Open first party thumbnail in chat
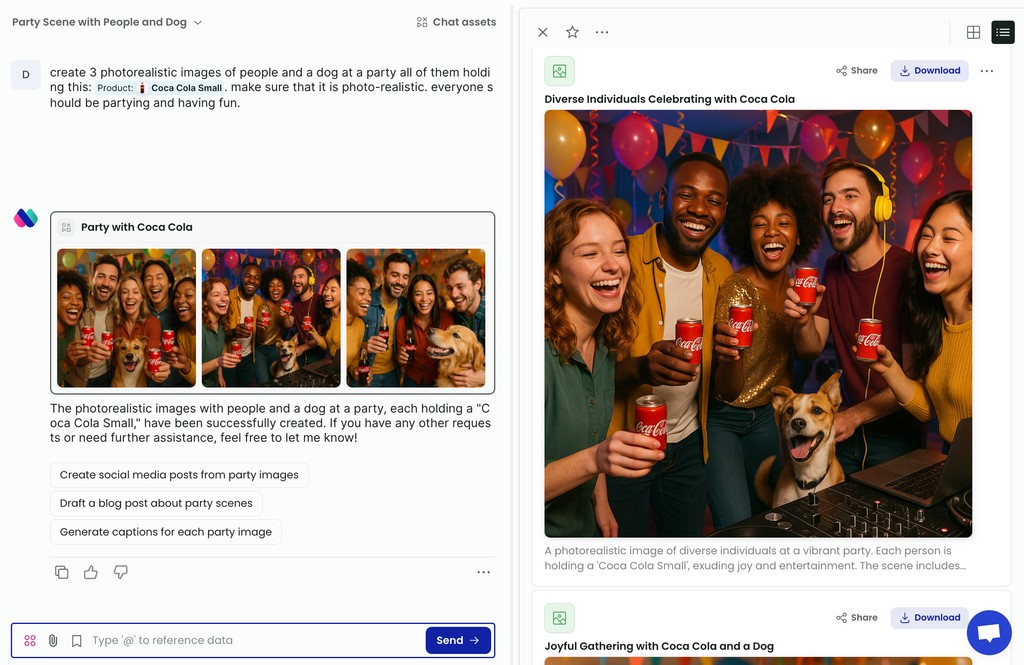This screenshot has width=1024, height=665. [x=127, y=318]
